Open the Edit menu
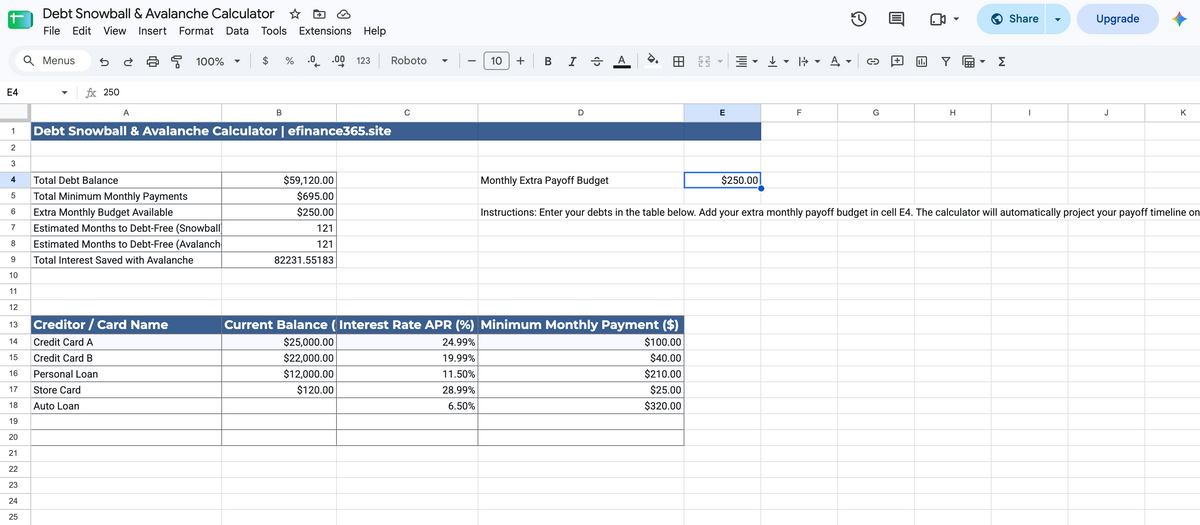The image size is (1200, 525). point(82,31)
